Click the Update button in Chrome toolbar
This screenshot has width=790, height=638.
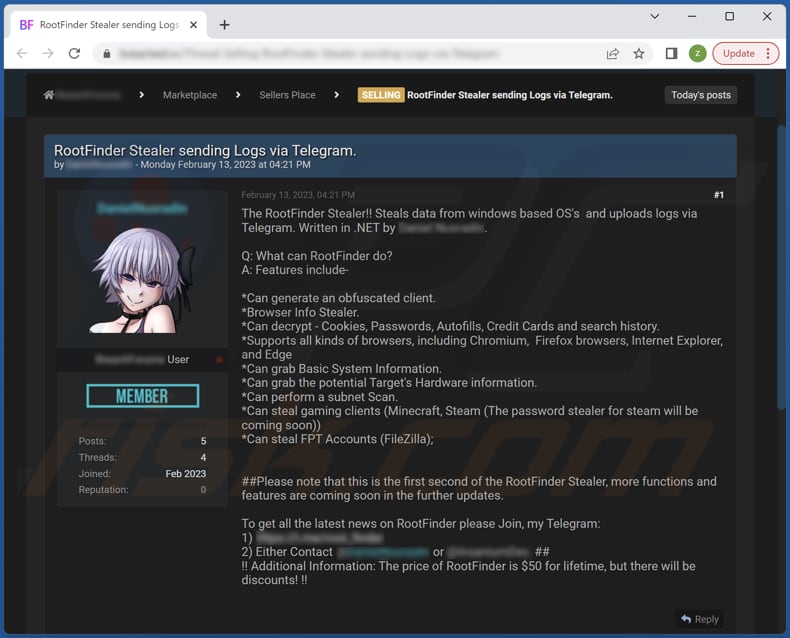pos(739,53)
